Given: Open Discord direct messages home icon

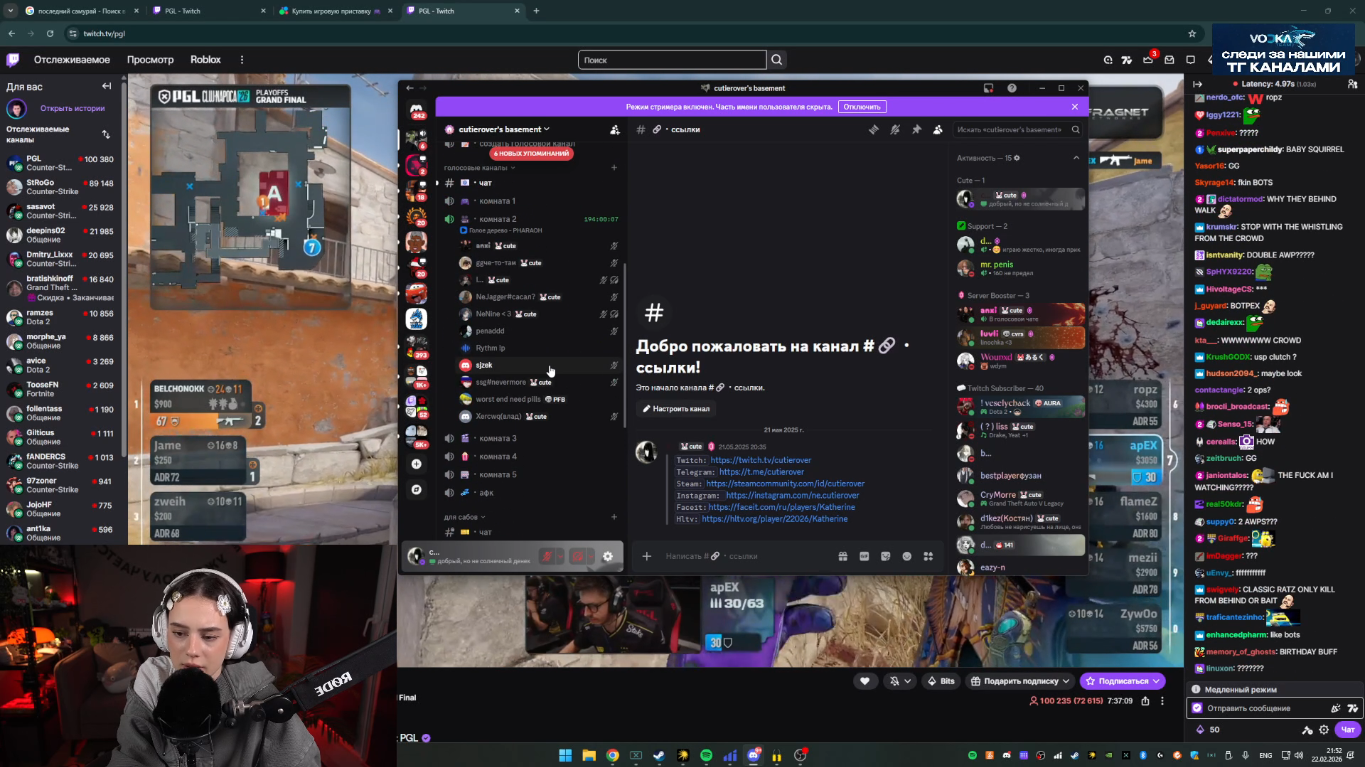Looking at the screenshot, I should (x=417, y=109).
